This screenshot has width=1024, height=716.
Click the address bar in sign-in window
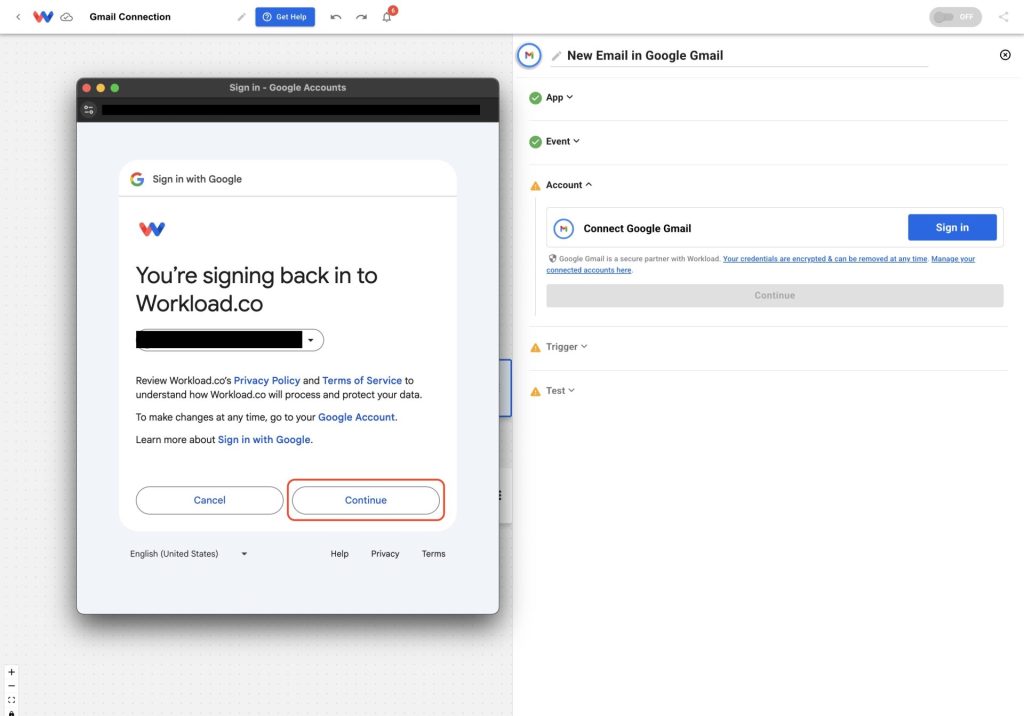[x=291, y=110]
